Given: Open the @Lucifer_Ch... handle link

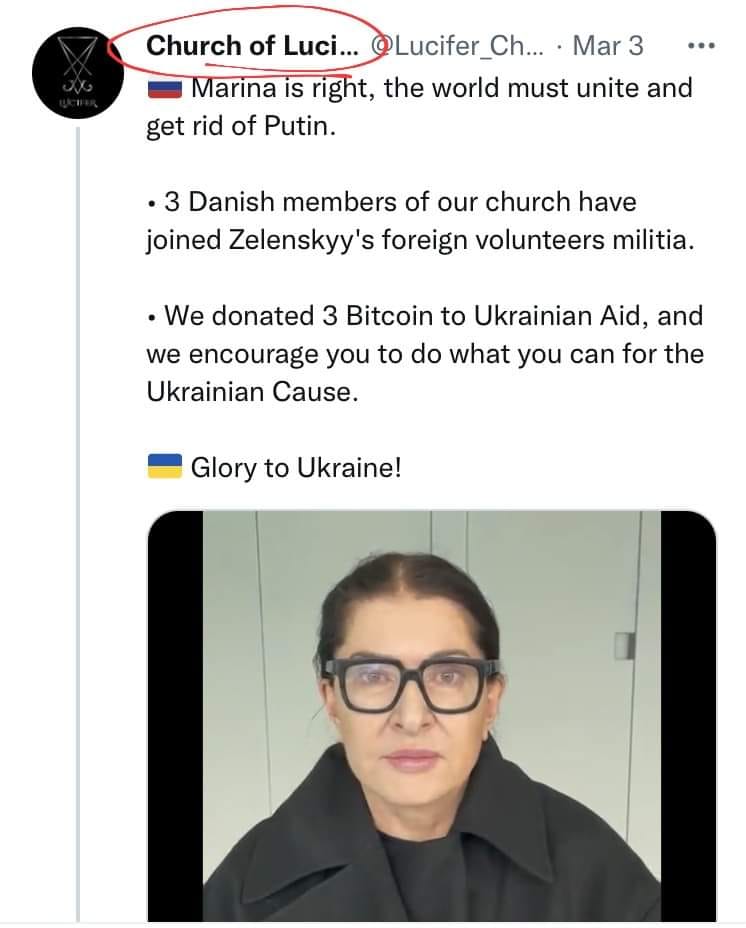Looking at the screenshot, I should (x=456, y=46).
